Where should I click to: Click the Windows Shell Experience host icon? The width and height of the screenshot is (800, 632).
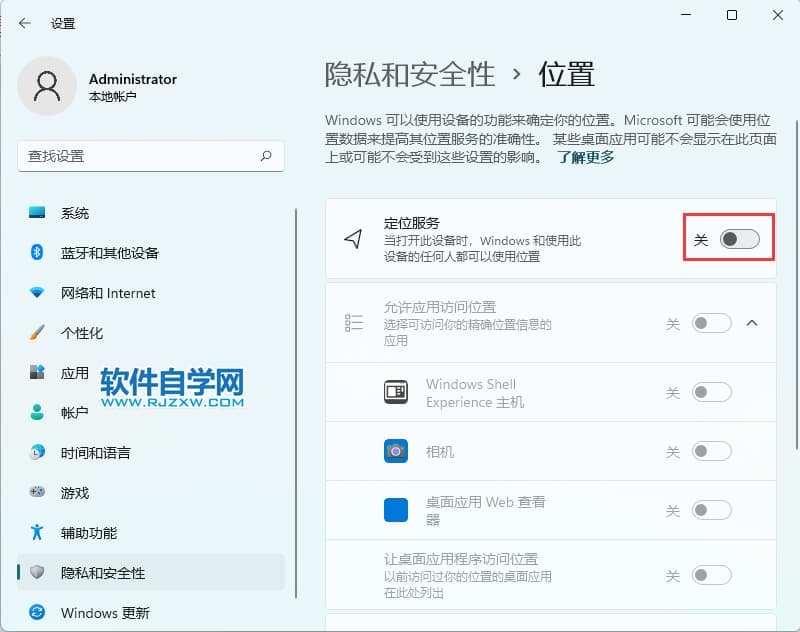click(396, 393)
